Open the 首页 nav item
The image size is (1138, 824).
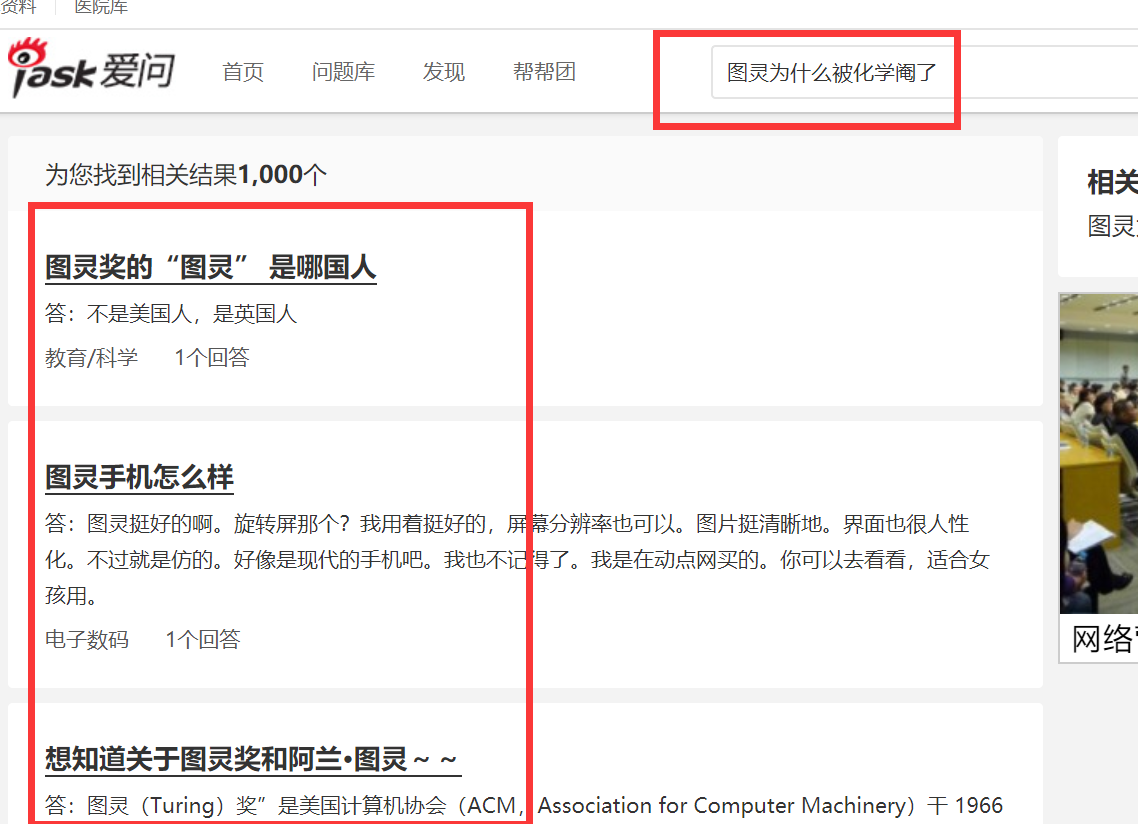(x=243, y=72)
